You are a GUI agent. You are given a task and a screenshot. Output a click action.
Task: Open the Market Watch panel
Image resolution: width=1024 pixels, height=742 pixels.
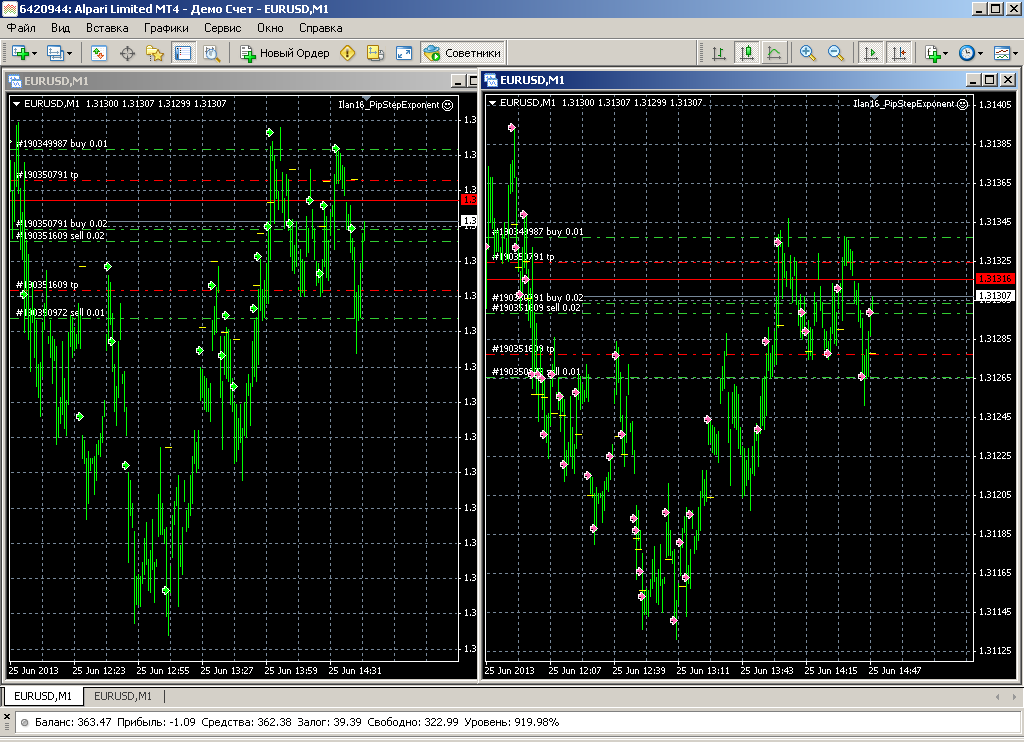tap(99, 53)
